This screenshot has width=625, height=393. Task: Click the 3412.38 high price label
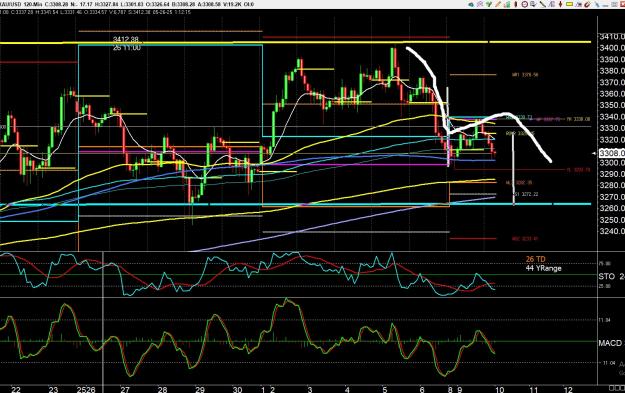[x=126, y=39]
